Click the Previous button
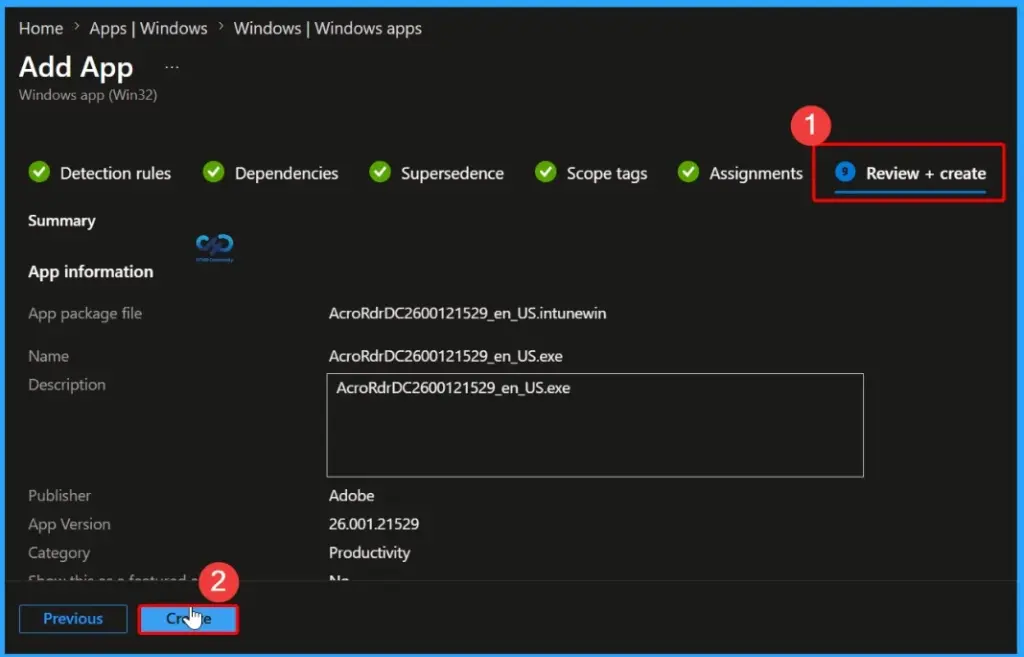 pos(73,618)
